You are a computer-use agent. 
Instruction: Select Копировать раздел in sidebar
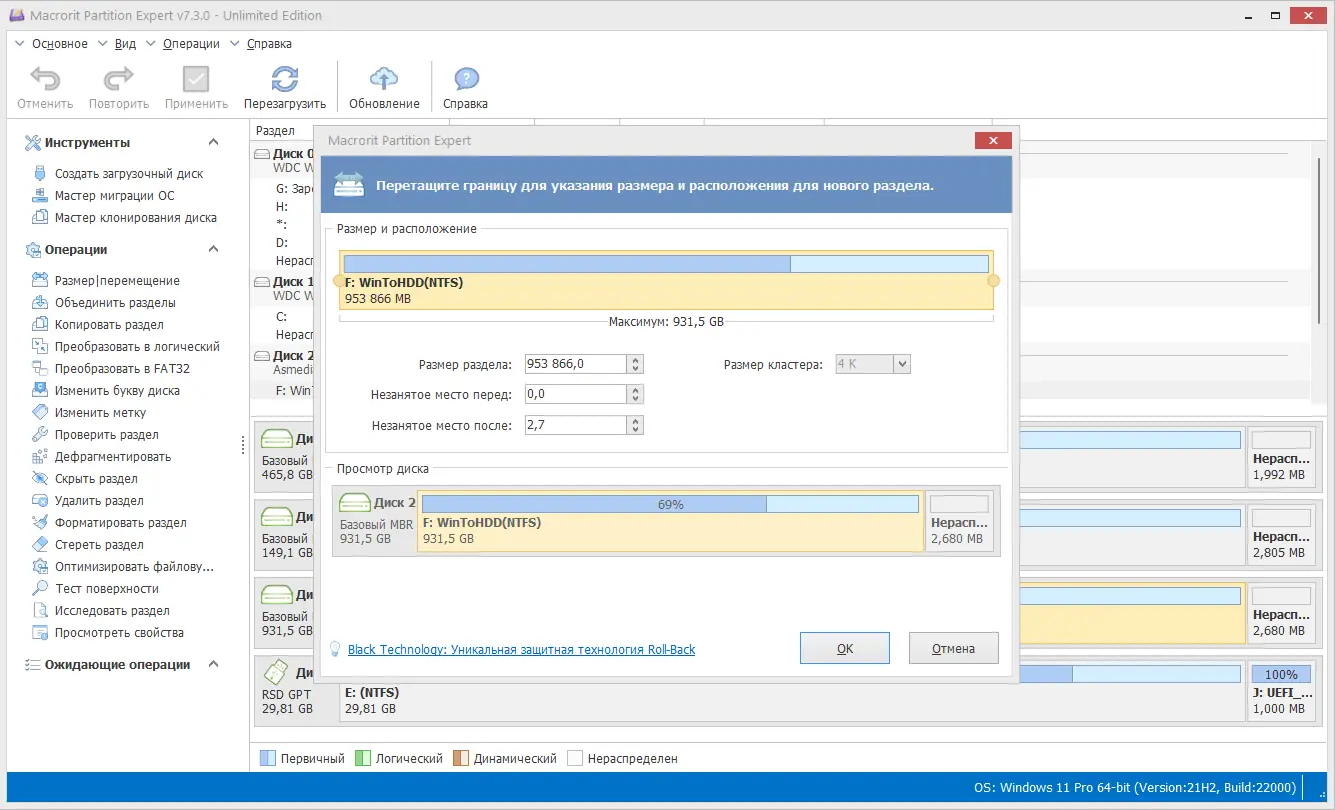[109, 325]
